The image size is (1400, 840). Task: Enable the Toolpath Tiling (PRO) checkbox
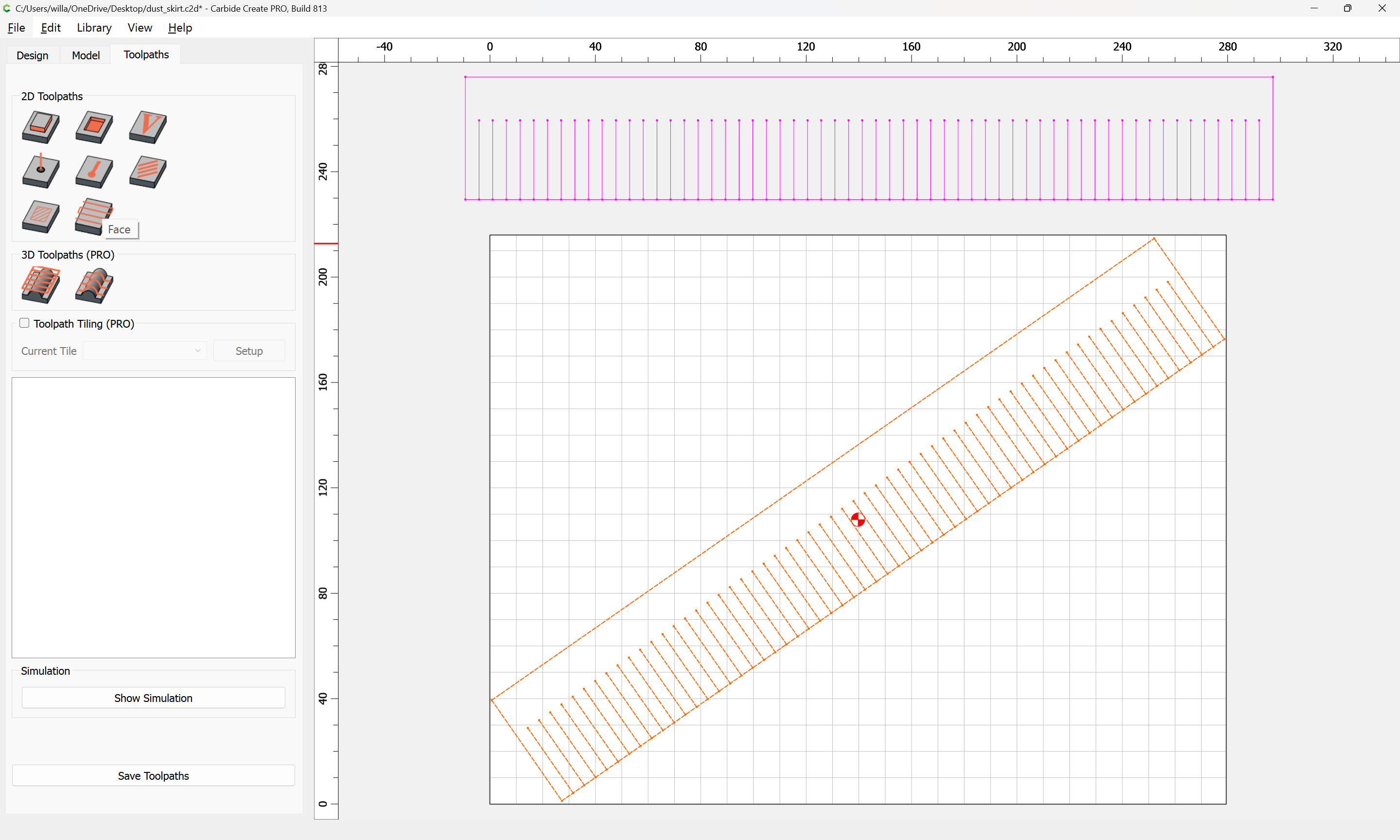tap(24, 323)
